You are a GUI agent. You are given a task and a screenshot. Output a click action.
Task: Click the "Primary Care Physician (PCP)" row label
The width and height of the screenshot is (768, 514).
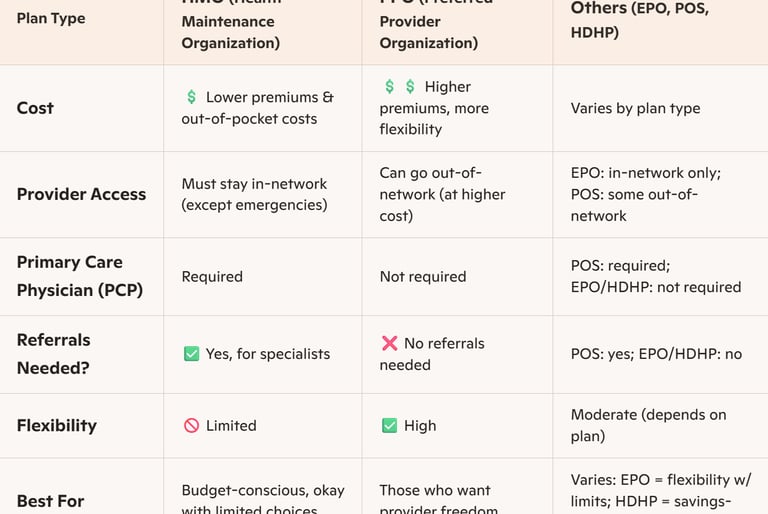(79, 276)
